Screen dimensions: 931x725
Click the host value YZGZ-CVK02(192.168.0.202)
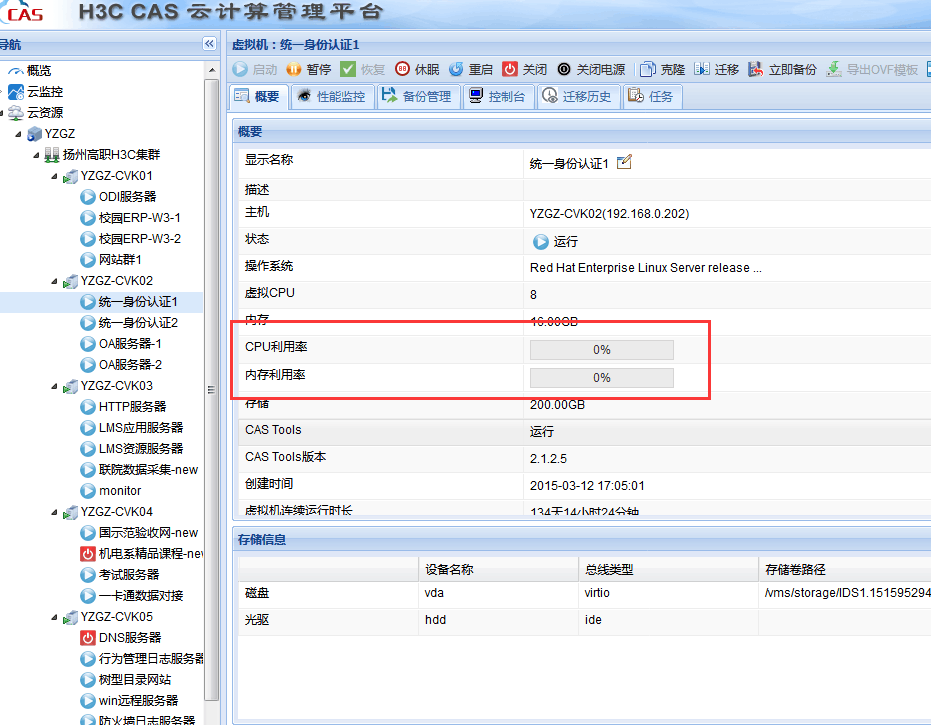609,214
